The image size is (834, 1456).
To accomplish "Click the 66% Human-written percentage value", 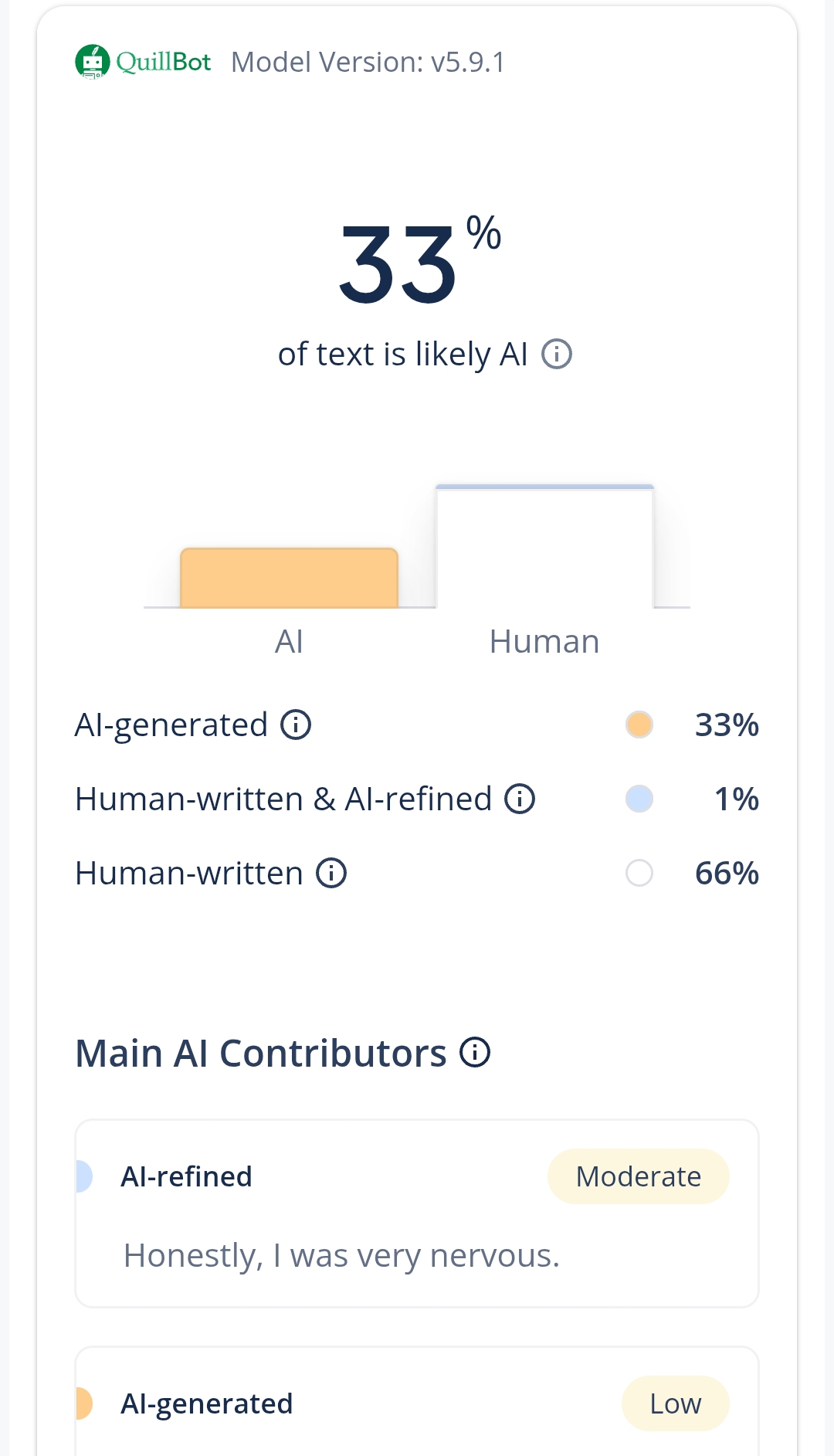I will pos(727,874).
